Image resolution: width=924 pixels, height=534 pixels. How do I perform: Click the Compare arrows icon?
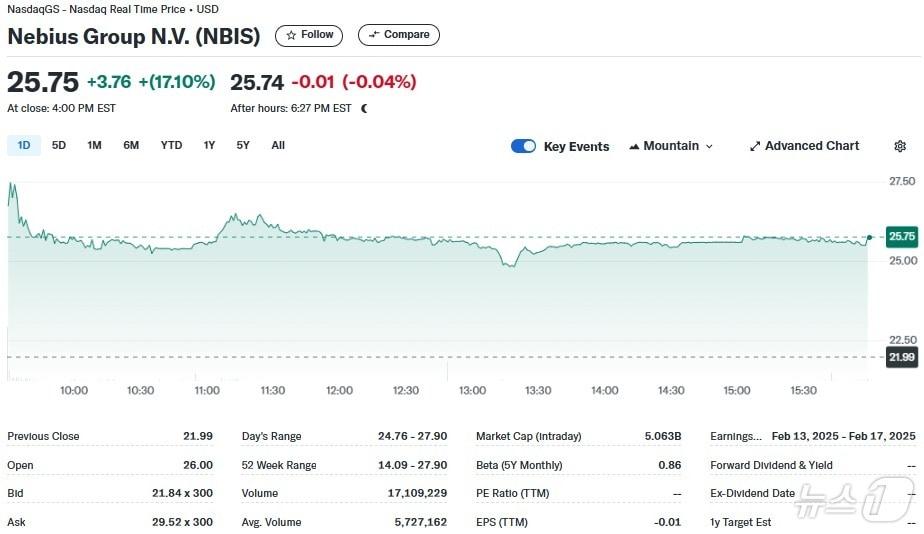coord(374,35)
